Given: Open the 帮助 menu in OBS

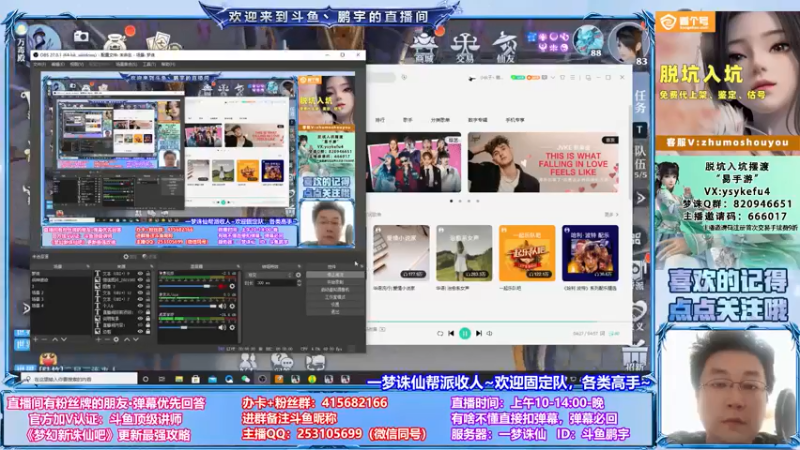Looking at the screenshot, I should [x=168, y=64].
